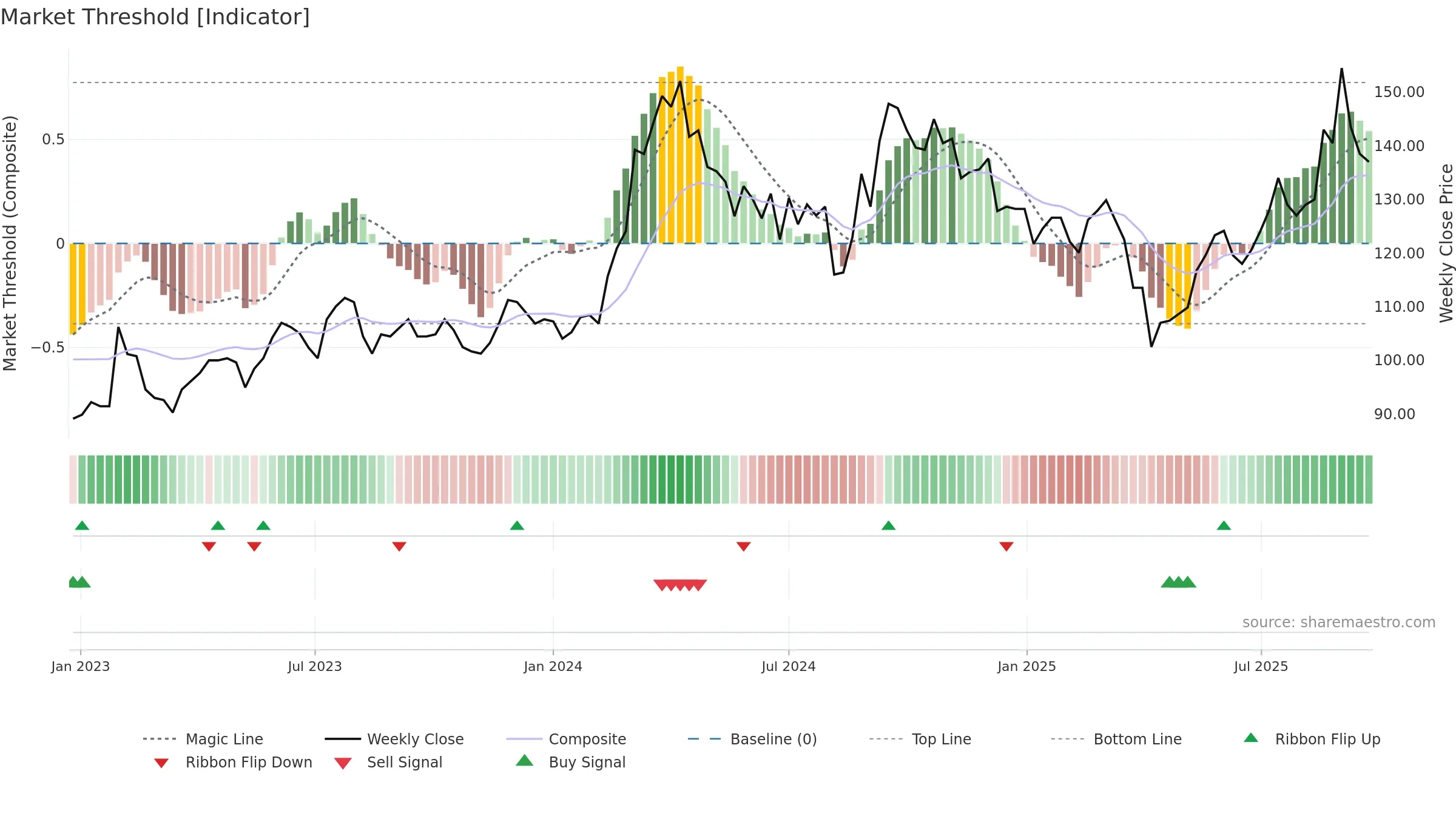The width and height of the screenshot is (1456, 819).
Task: Click the ribbon flip up marker near Jun 2025
Action: 1224,525
